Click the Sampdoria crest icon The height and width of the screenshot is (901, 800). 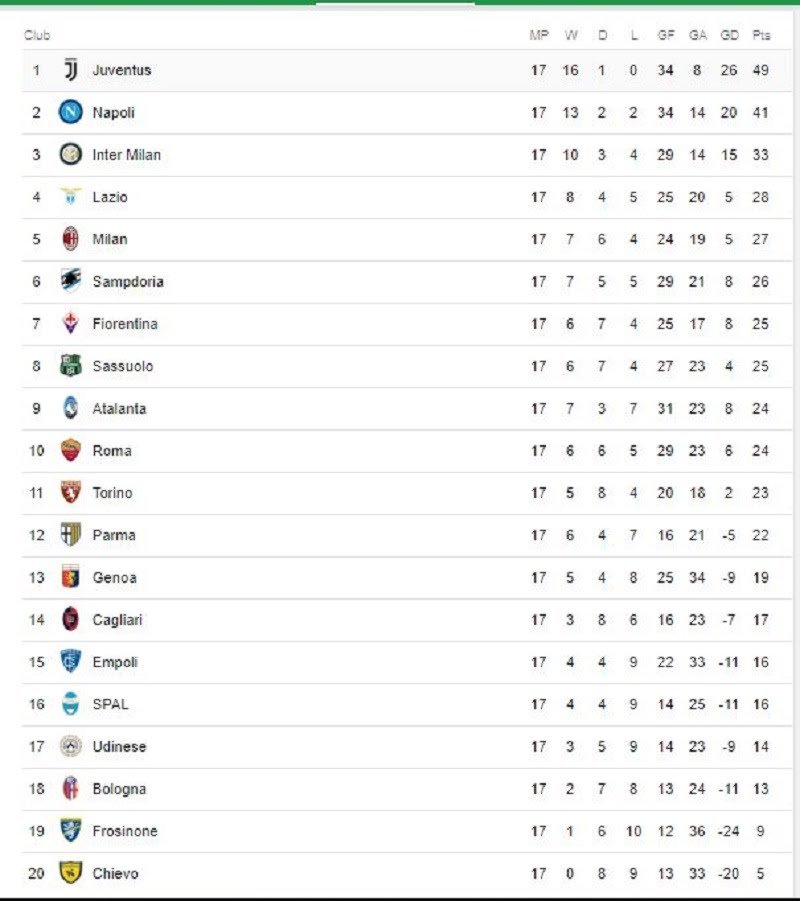coord(71,281)
